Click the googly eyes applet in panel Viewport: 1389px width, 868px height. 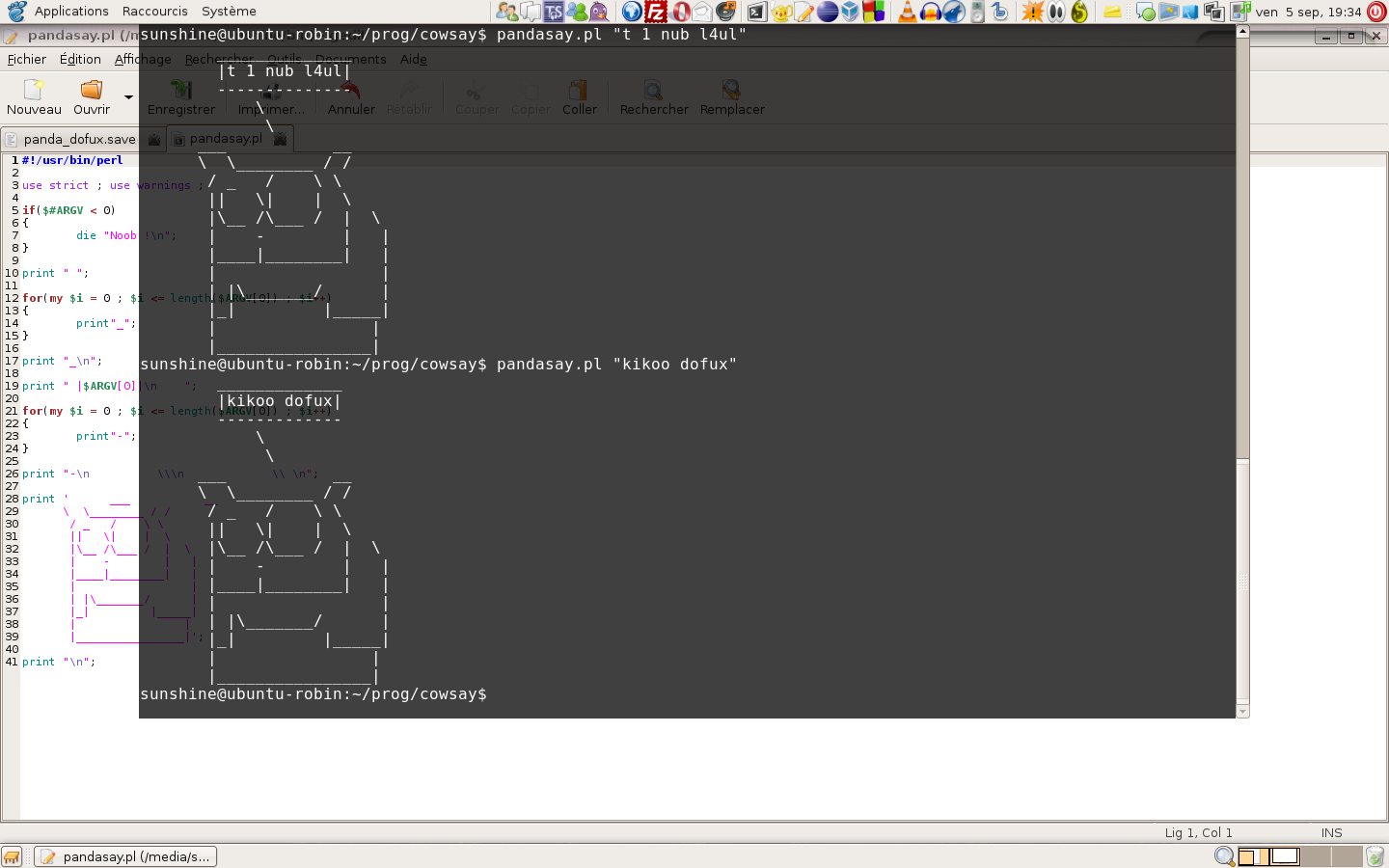point(1056,12)
